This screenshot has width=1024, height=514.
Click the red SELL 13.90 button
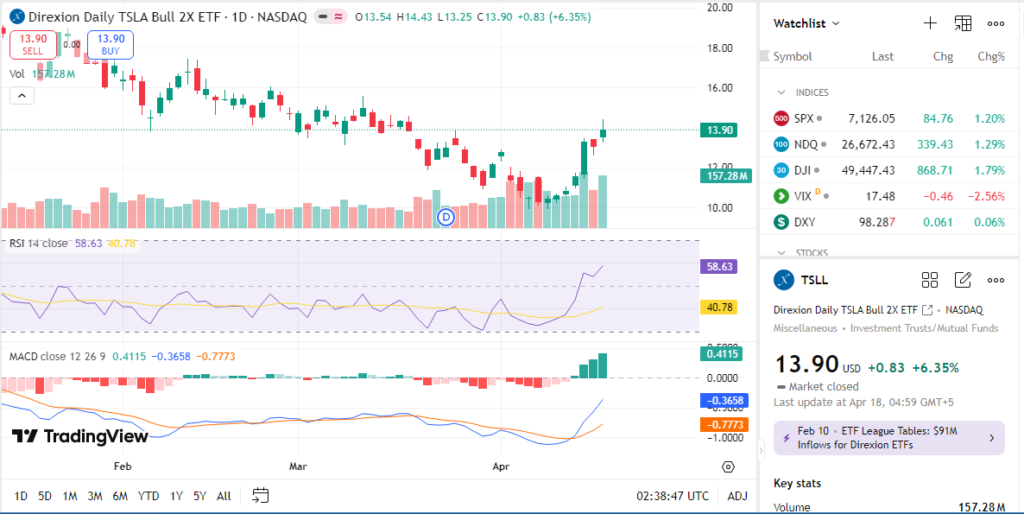coord(33,44)
